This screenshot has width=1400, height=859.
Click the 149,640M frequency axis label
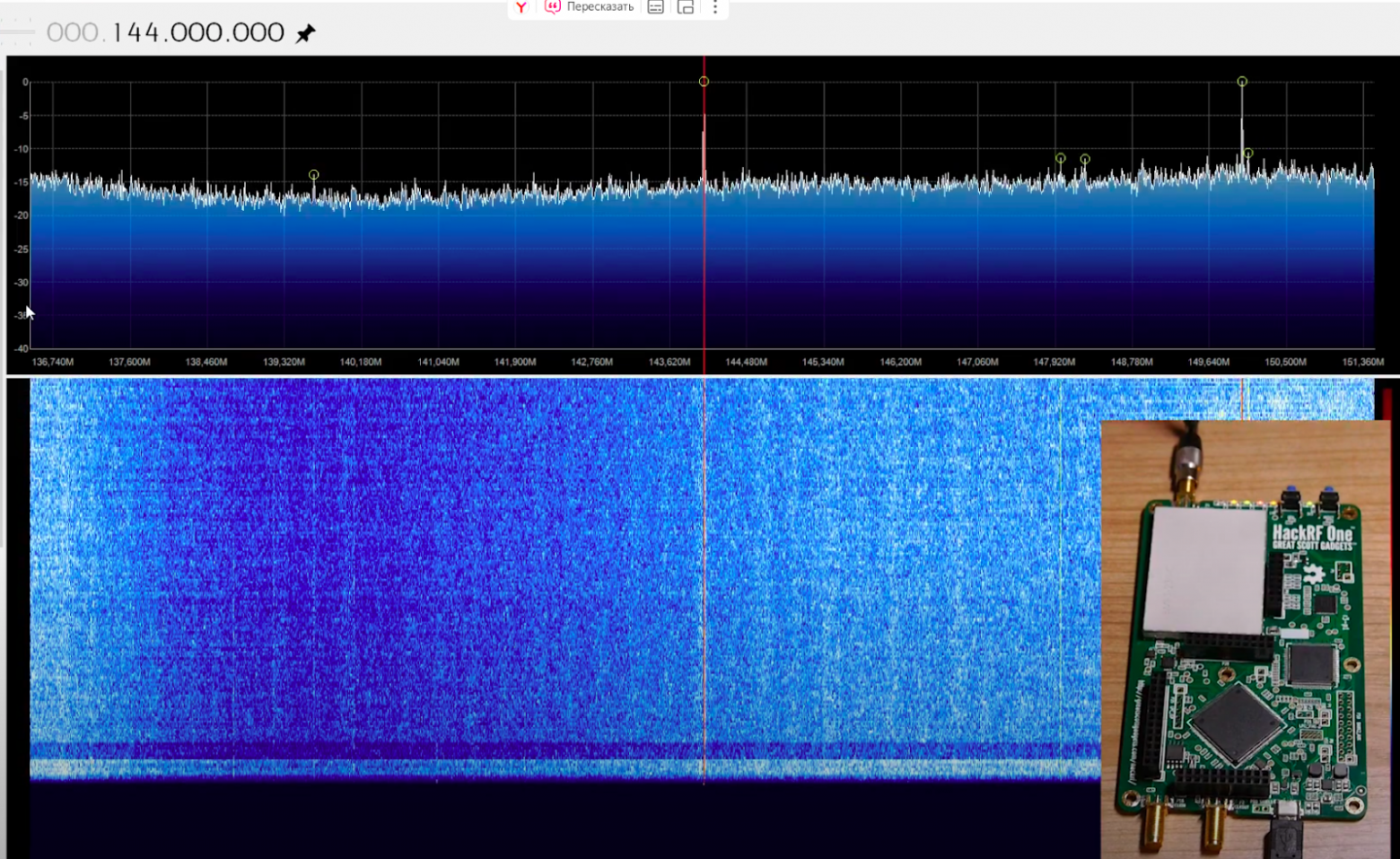coord(1209,362)
